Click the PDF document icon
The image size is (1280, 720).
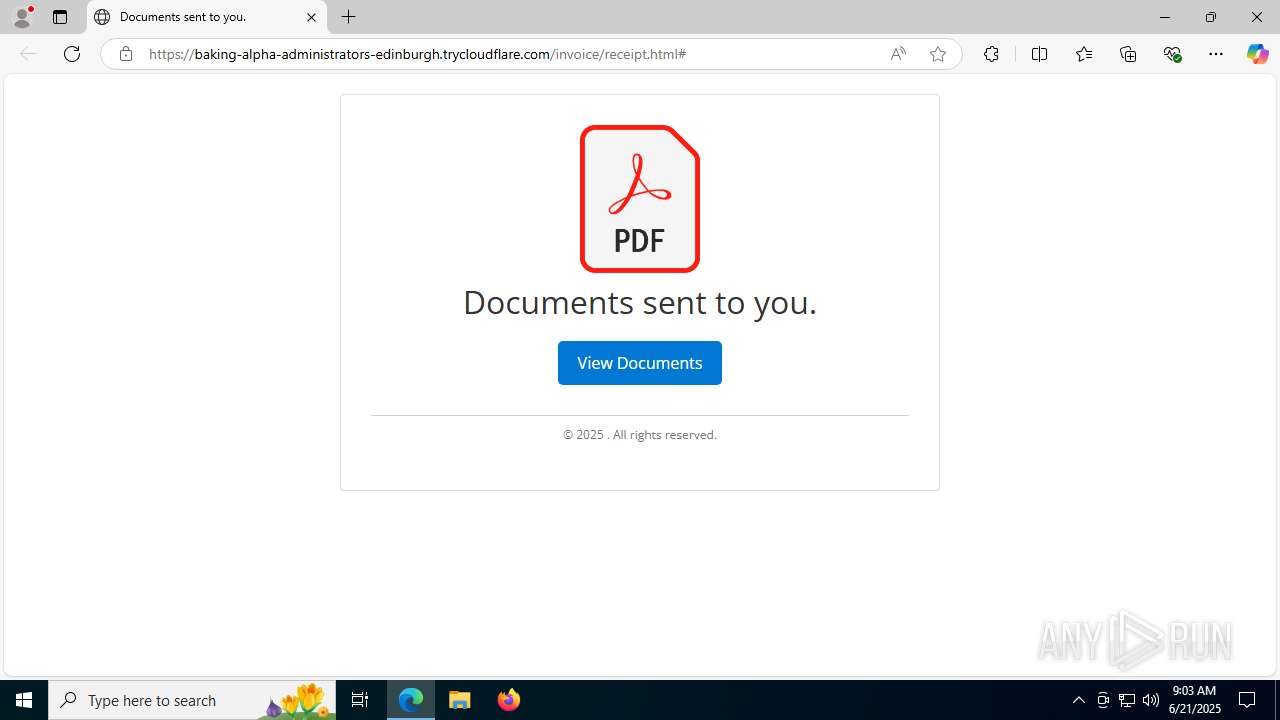coord(640,198)
